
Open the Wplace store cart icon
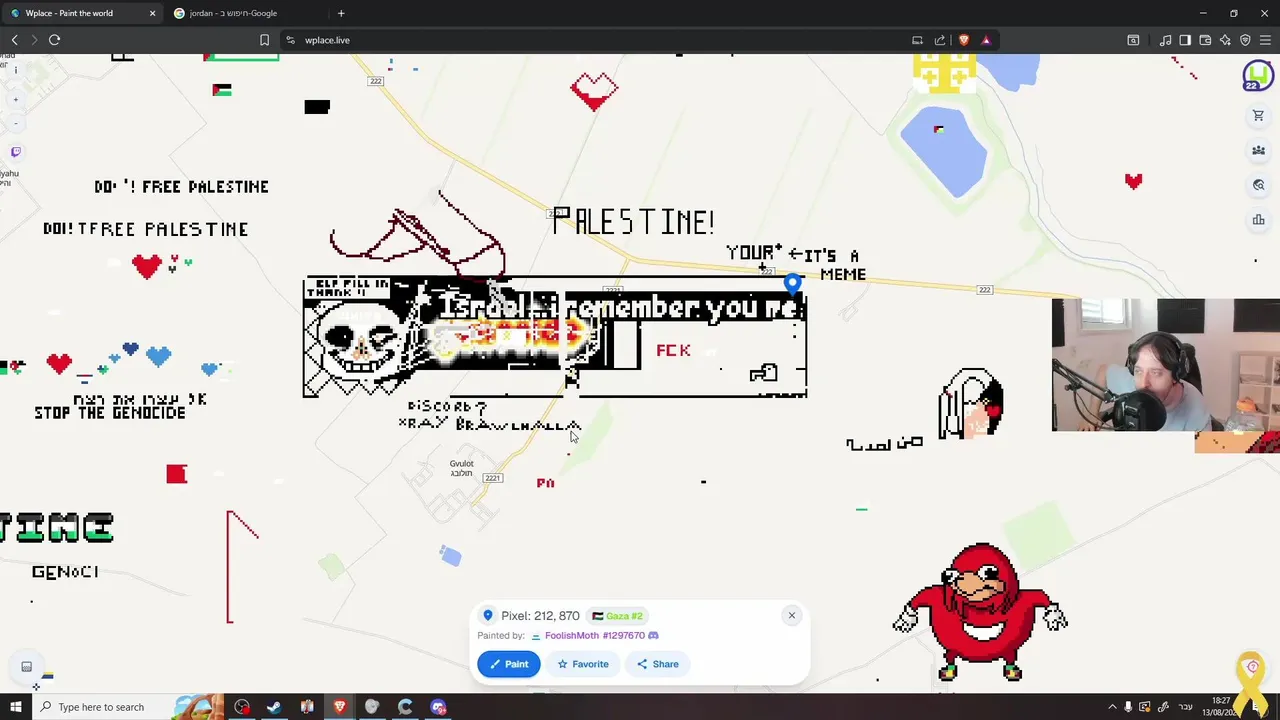(x=1258, y=116)
